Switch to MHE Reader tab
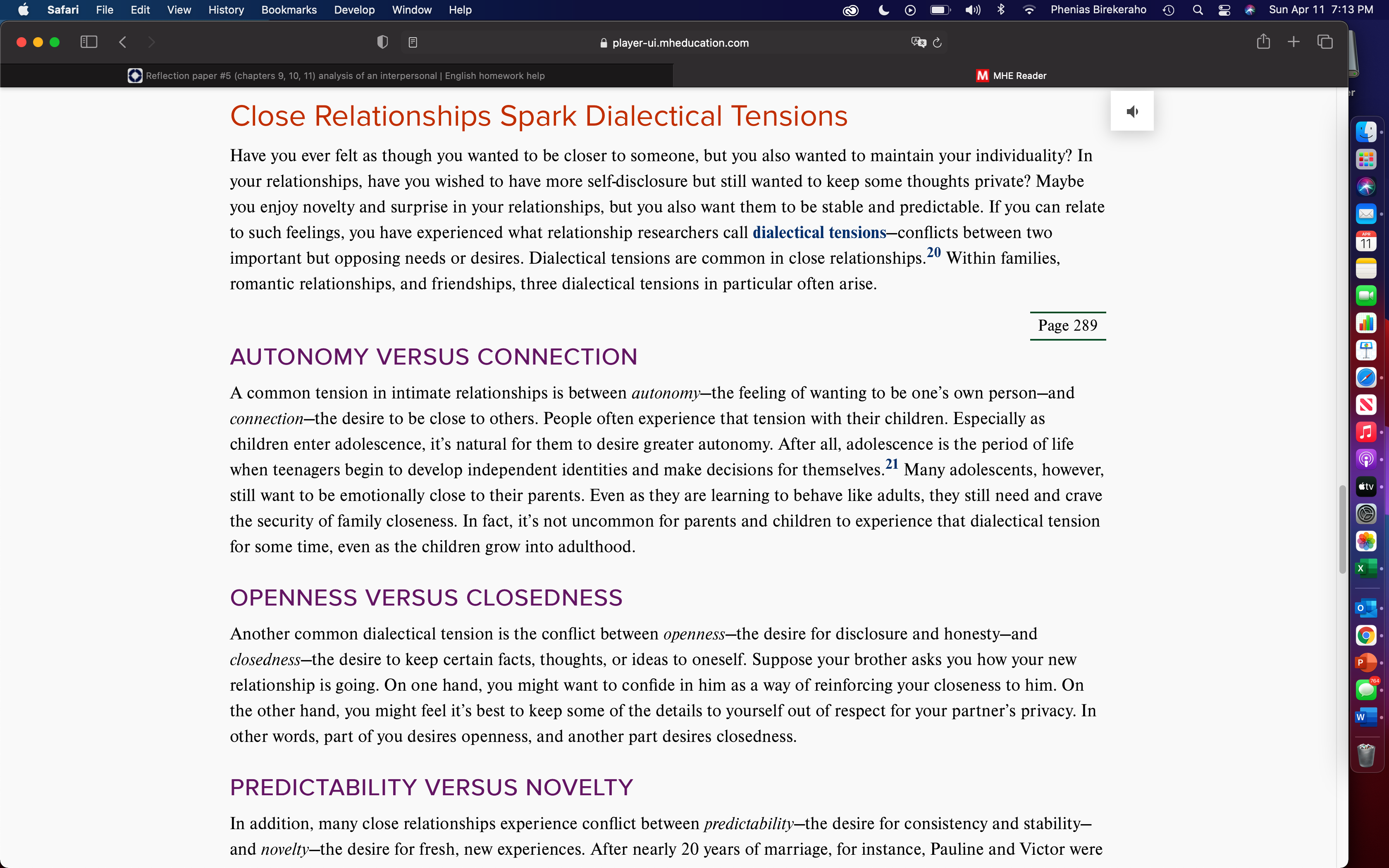The height and width of the screenshot is (868, 1389). [1011, 76]
